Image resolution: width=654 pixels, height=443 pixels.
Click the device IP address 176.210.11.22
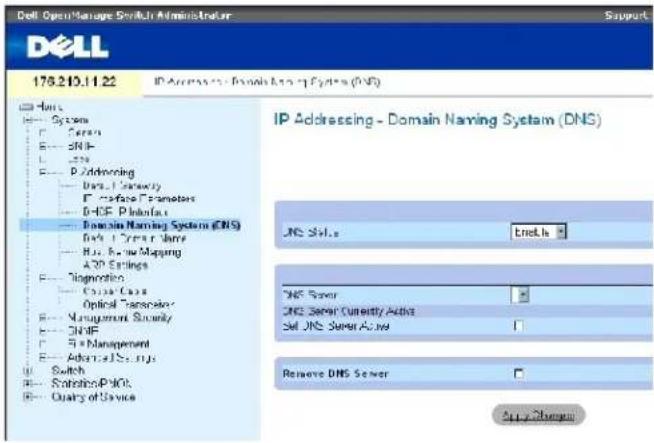click(x=74, y=81)
